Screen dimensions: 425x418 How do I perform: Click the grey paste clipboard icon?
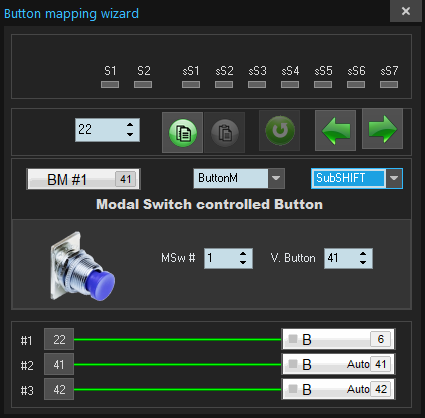pyautogui.click(x=225, y=133)
